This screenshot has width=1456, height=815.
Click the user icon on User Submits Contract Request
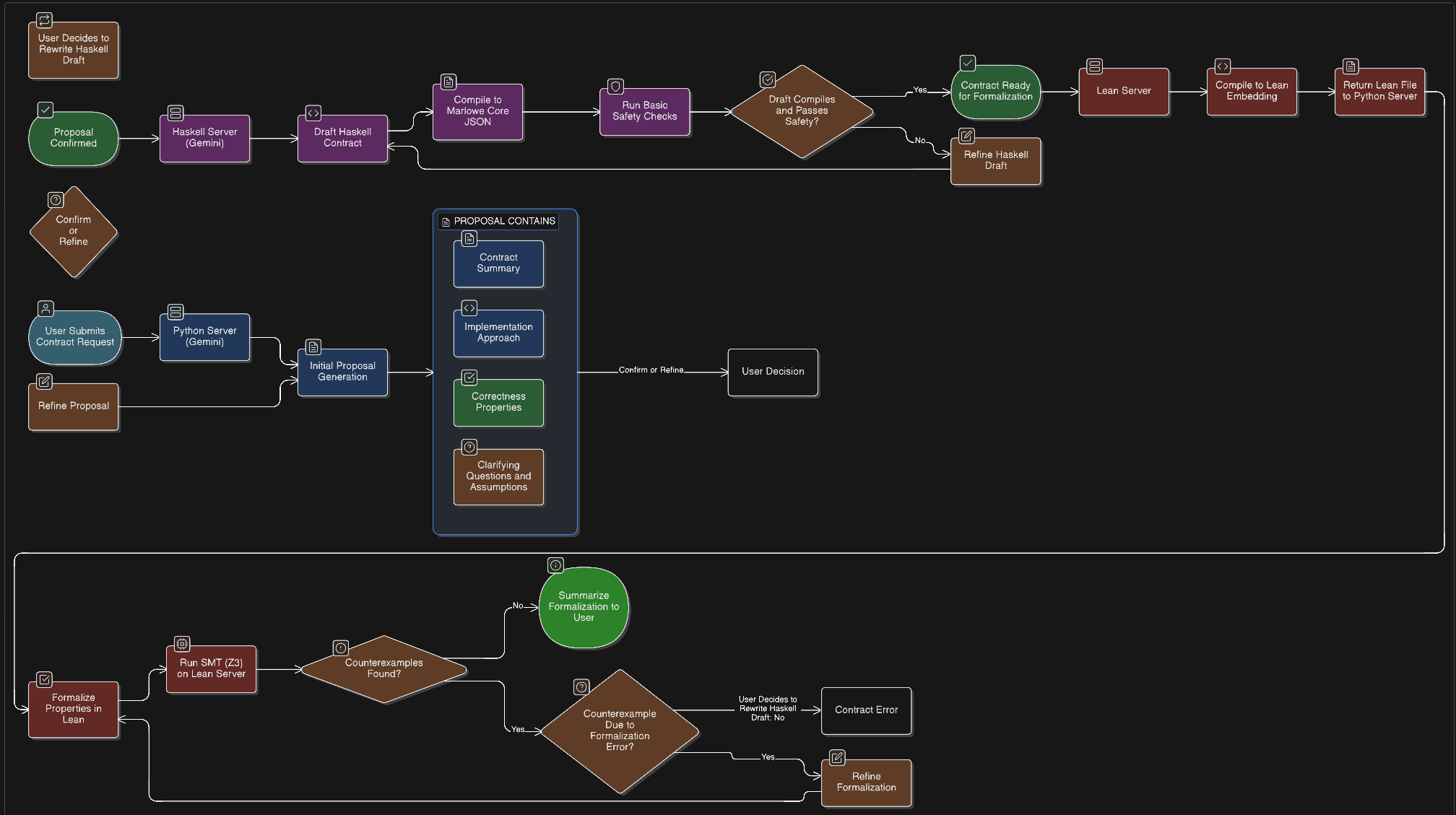point(45,309)
